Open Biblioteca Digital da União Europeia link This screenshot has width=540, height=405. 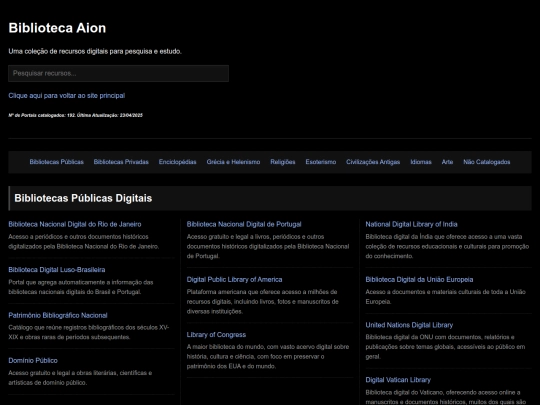(x=419, y=279)
